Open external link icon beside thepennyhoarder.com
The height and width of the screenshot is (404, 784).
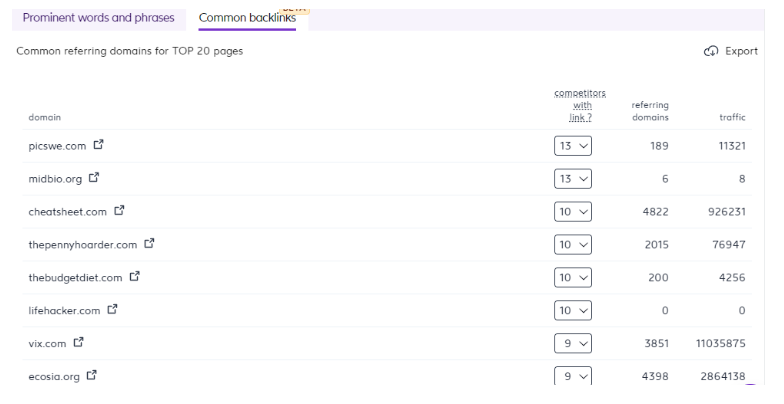coord(150,244)
